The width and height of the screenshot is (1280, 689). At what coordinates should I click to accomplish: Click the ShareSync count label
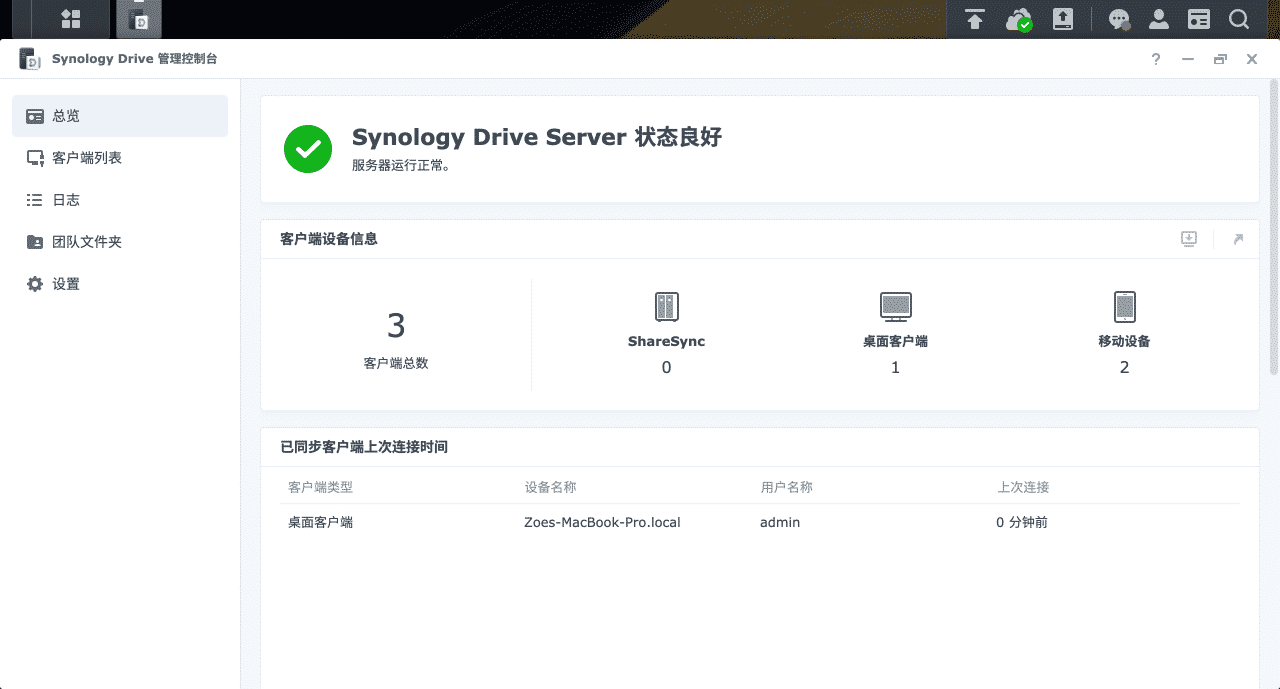(x=666, y=341)
